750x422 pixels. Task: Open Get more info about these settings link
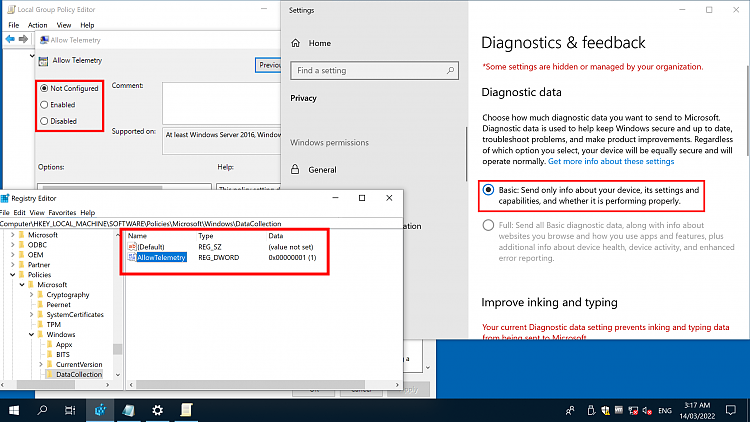coord(611,161)
